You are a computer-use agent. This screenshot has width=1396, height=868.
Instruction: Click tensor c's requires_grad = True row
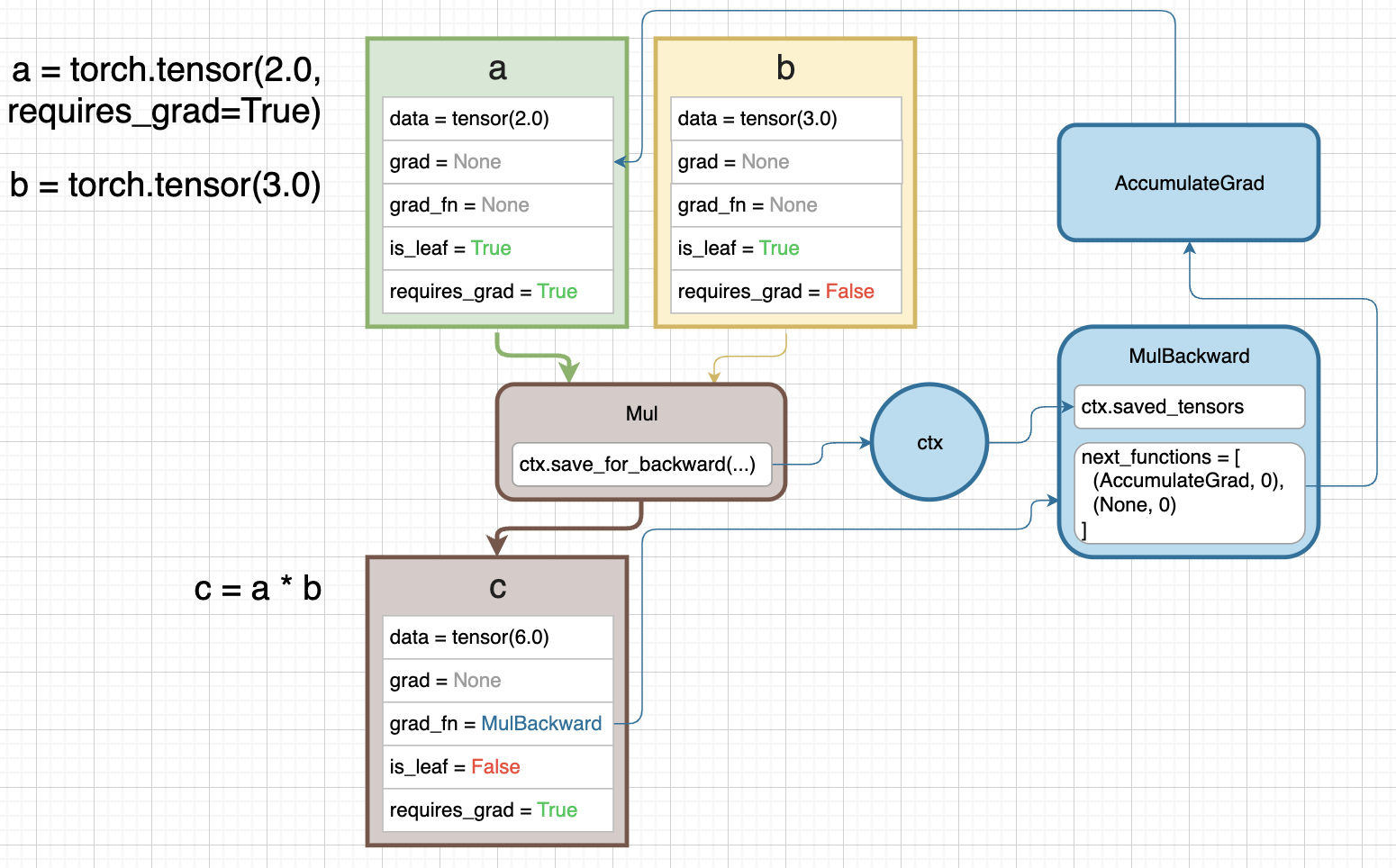point(498,810)
